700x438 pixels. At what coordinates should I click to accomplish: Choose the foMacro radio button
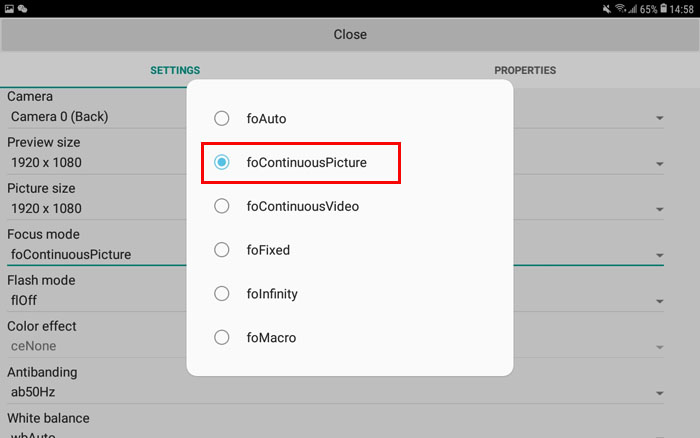(x=221, y=337)
